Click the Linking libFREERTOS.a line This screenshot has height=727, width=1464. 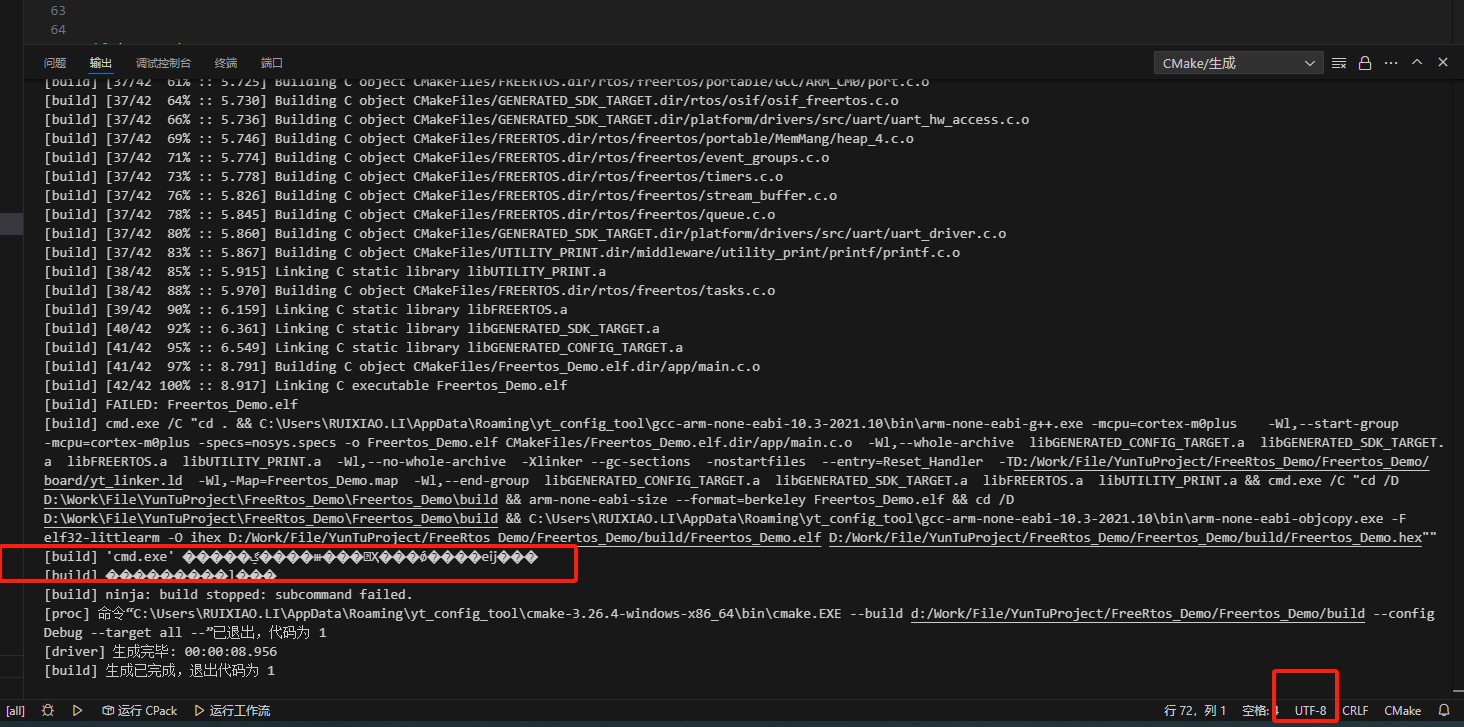tap(305, 310)
